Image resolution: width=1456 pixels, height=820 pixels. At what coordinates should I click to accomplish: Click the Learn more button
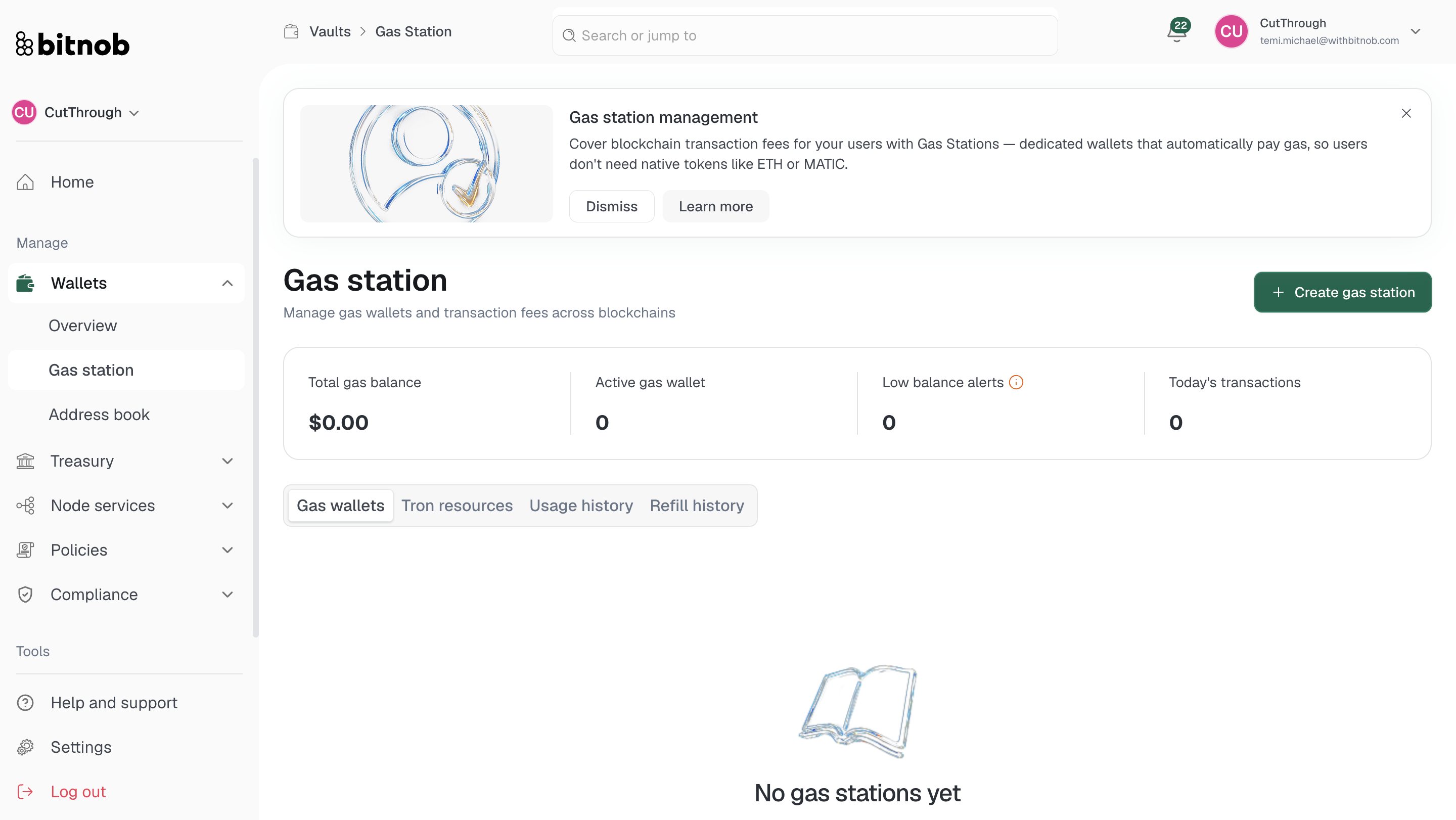point(715,206)
